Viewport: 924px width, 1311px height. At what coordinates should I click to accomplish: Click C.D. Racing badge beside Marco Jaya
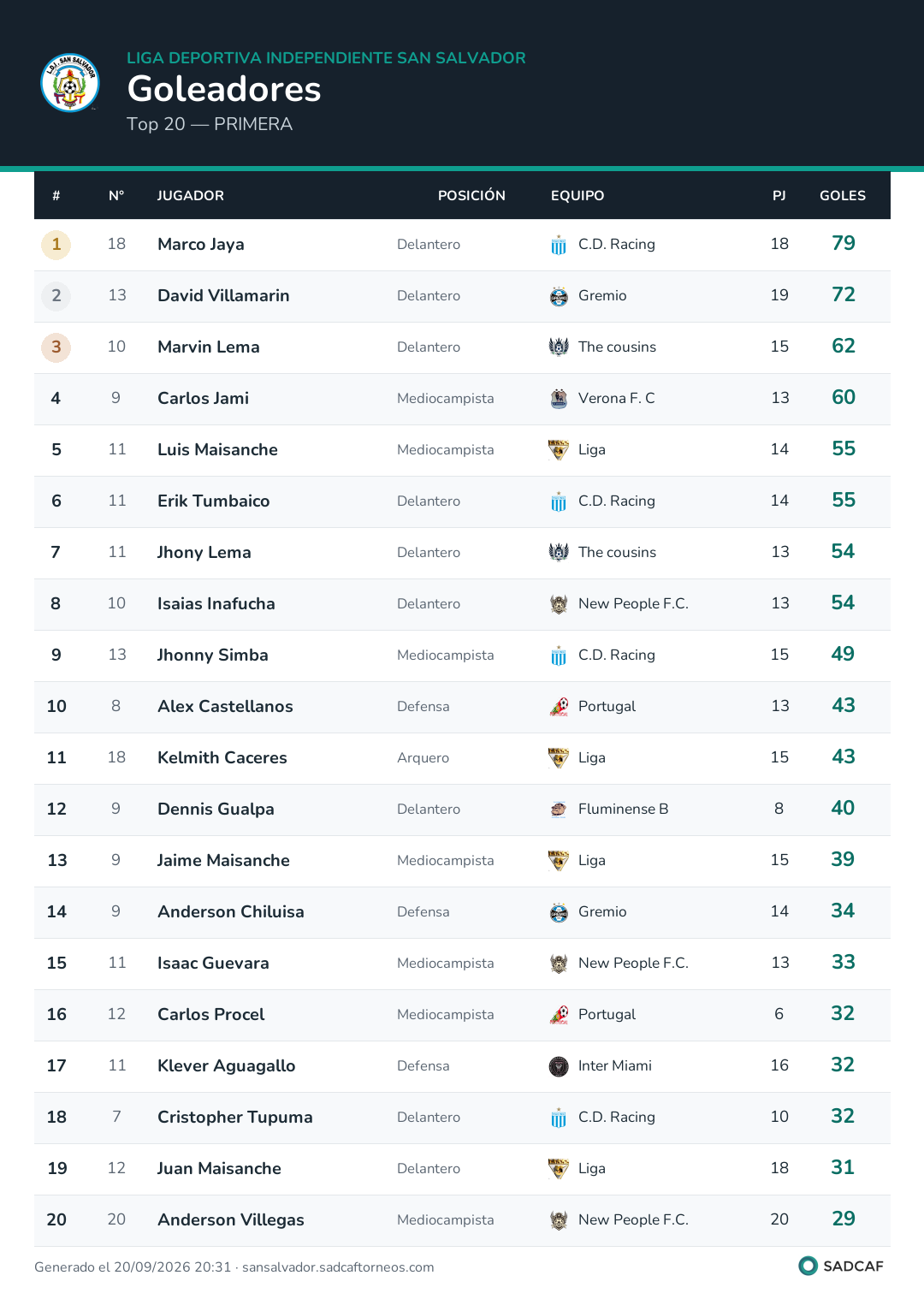[559, 245]
